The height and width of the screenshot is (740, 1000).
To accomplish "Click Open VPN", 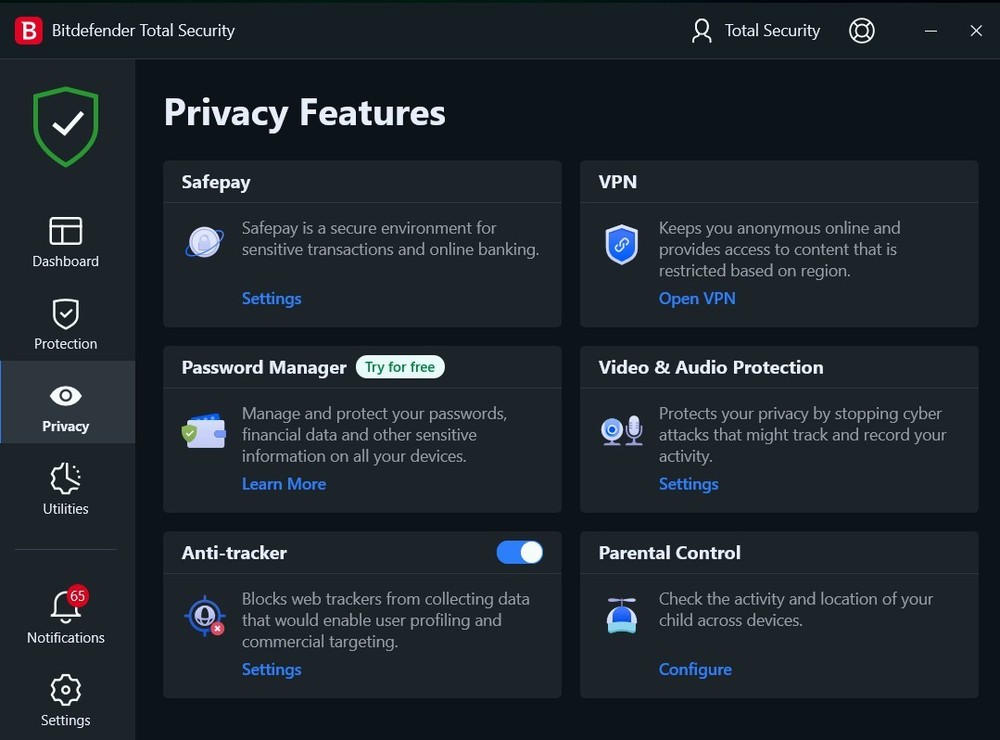I will [x=697, y=298].
